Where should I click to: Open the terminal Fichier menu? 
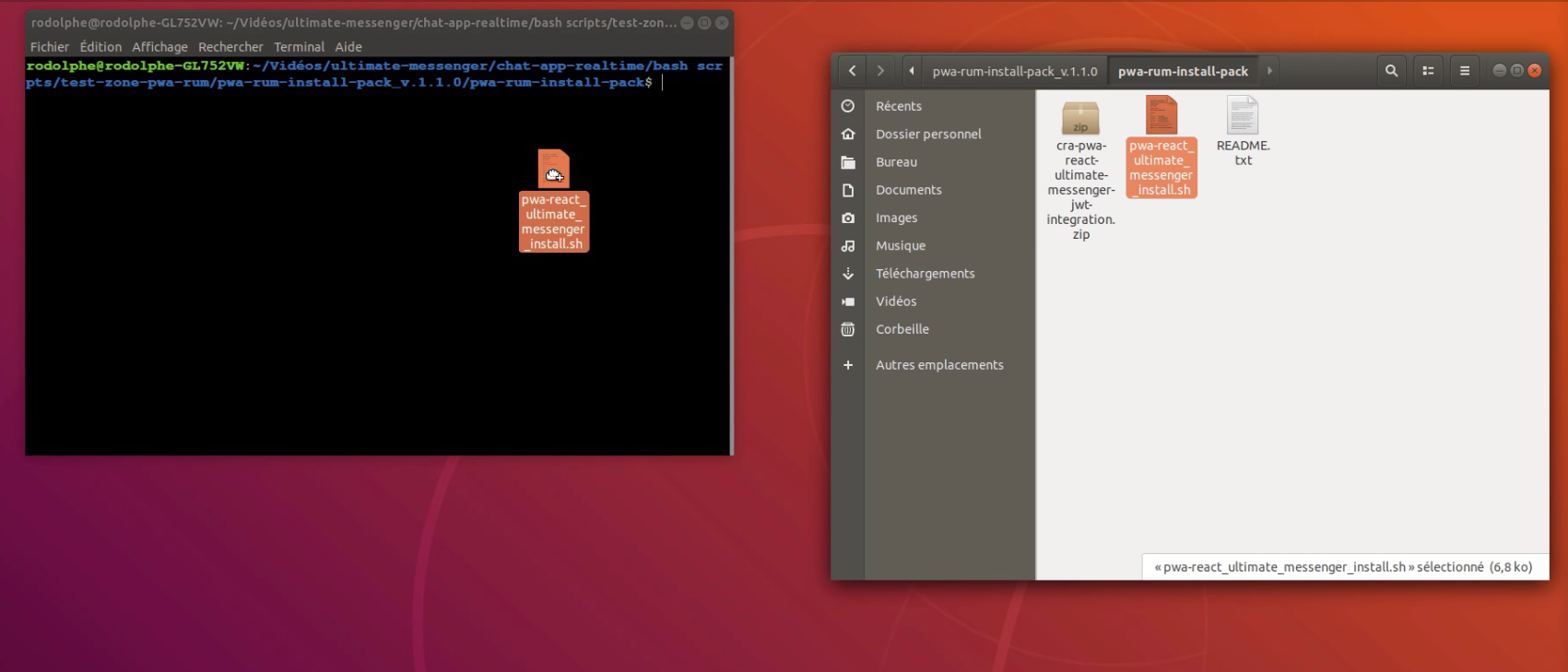(x=49, y=47)
